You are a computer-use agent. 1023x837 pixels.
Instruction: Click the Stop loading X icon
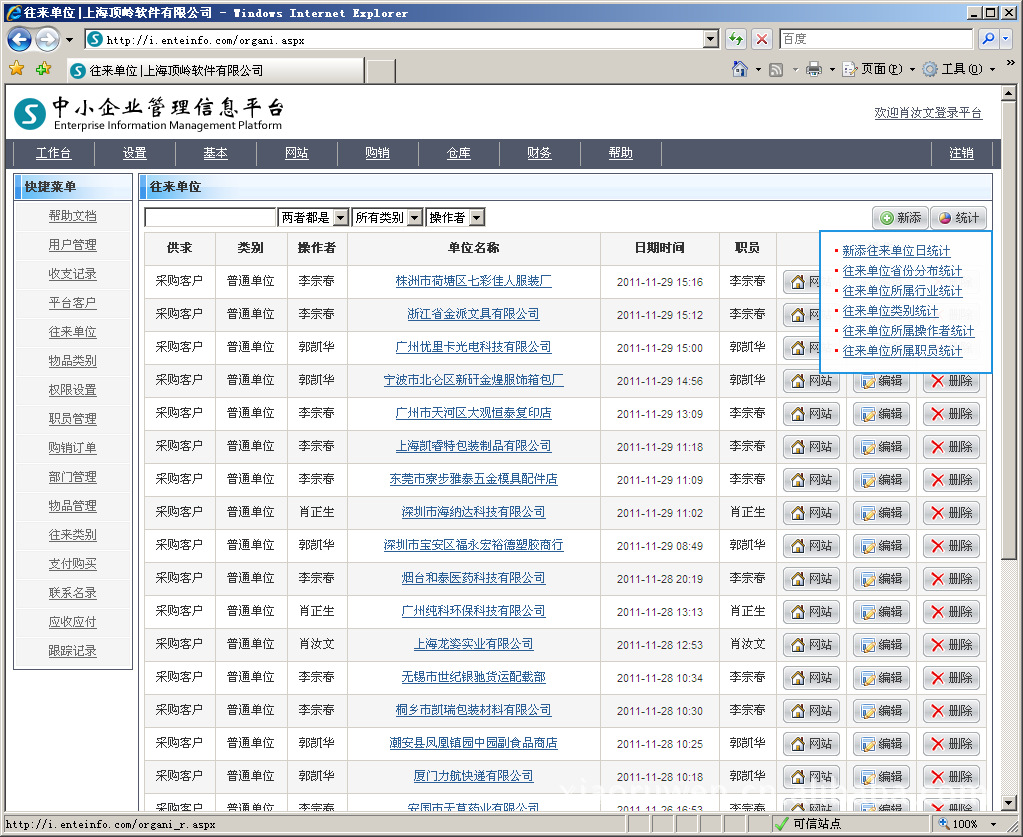tap(762, 39)
